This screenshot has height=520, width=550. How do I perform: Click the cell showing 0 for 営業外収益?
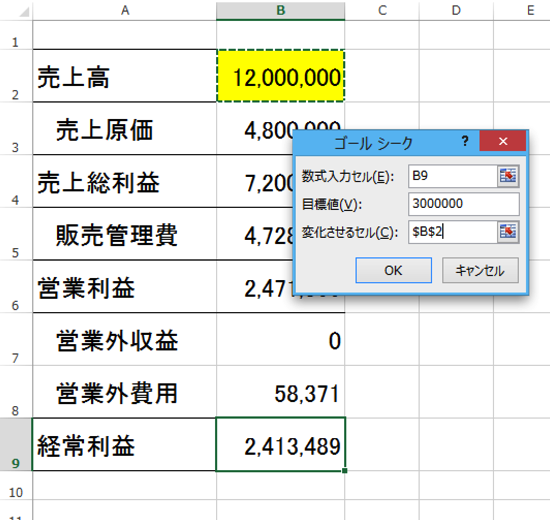click(x=281, y=339)
